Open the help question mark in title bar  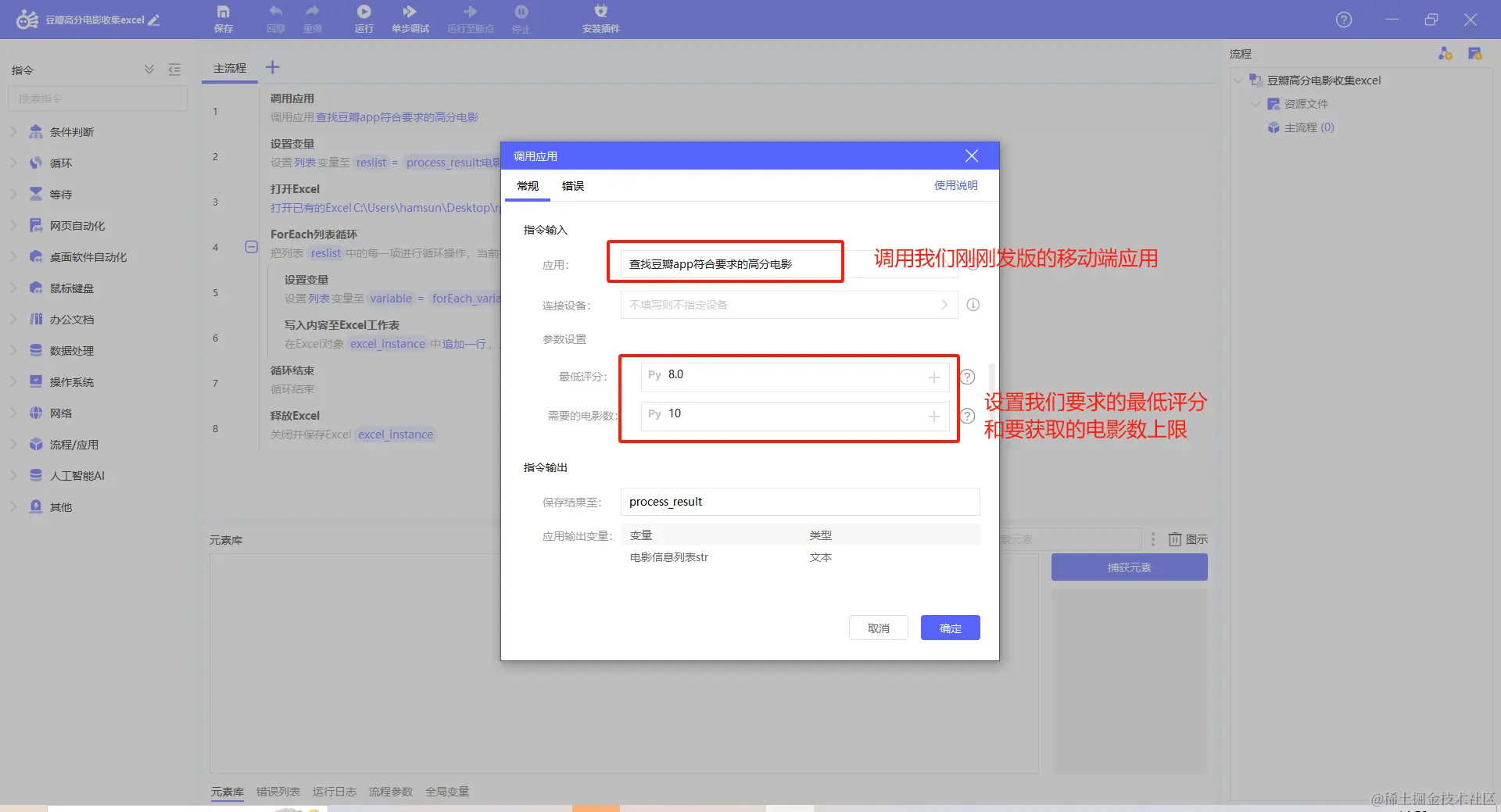click(1344, 20)
